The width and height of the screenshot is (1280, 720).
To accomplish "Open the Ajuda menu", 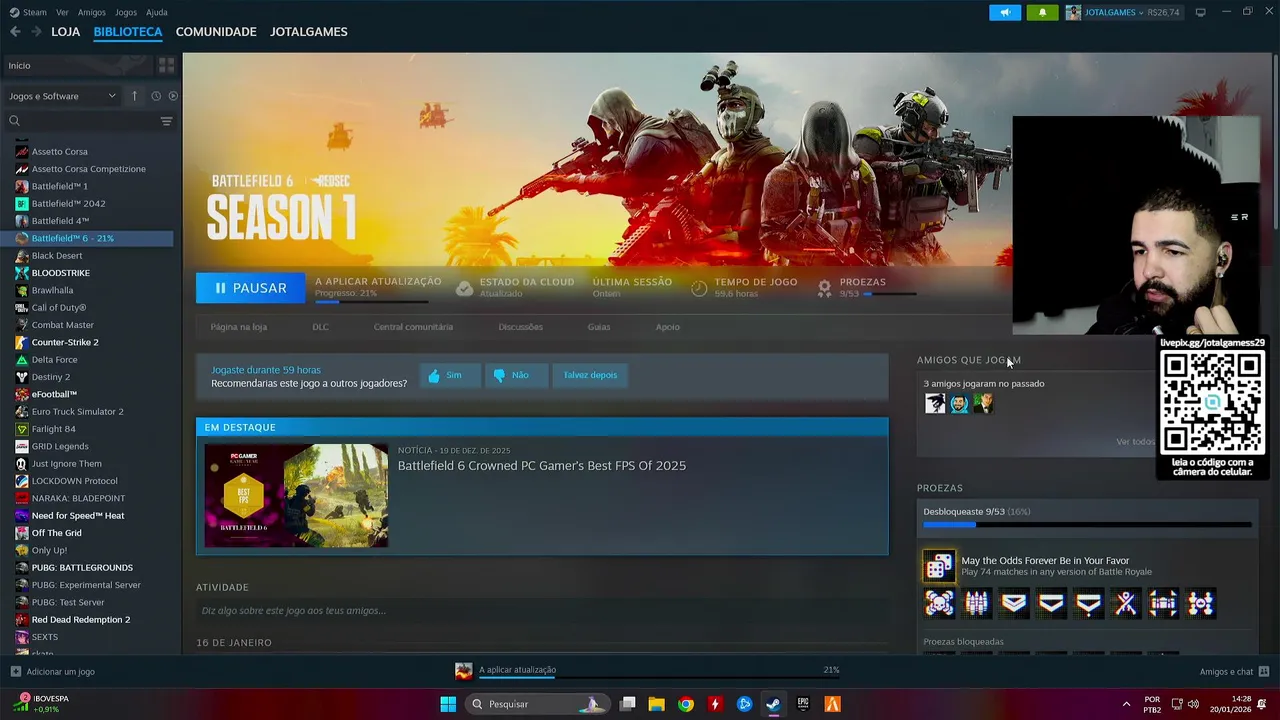I will point(157,12).
